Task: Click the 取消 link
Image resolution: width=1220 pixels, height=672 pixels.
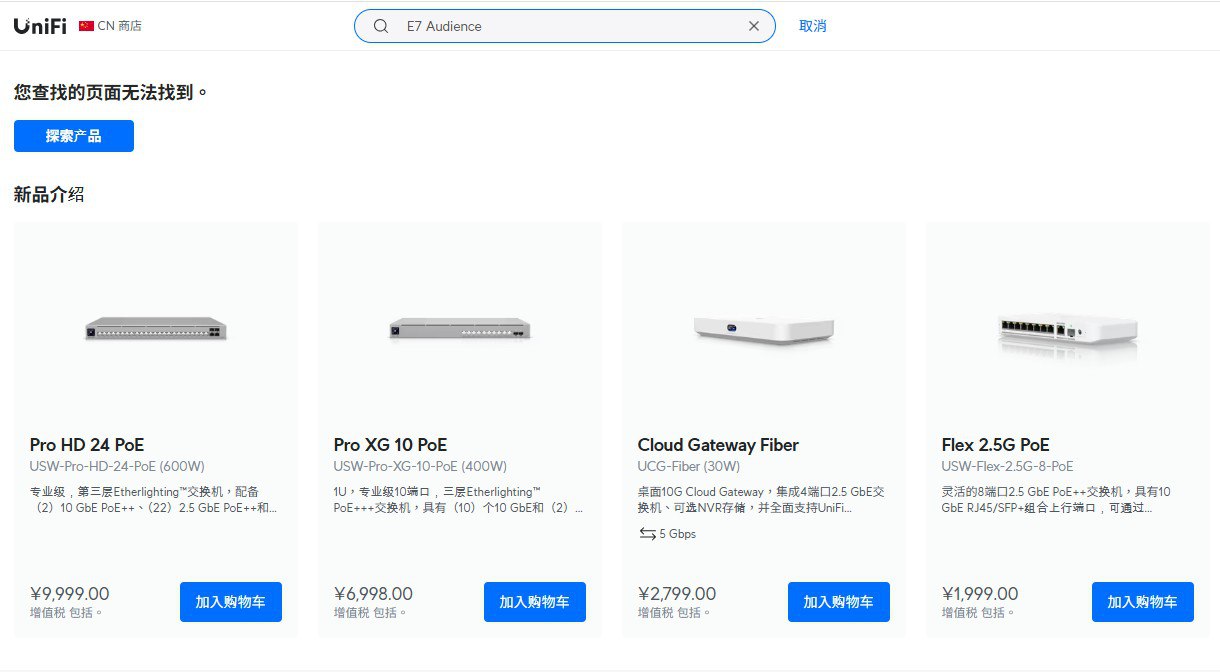Action: tap(812, 27)
